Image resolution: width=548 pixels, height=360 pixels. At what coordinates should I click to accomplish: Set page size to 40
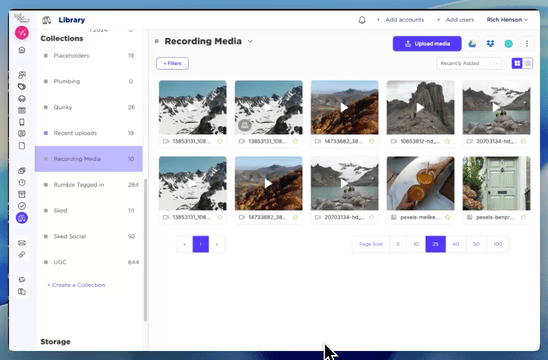click(x=456, y=244)
